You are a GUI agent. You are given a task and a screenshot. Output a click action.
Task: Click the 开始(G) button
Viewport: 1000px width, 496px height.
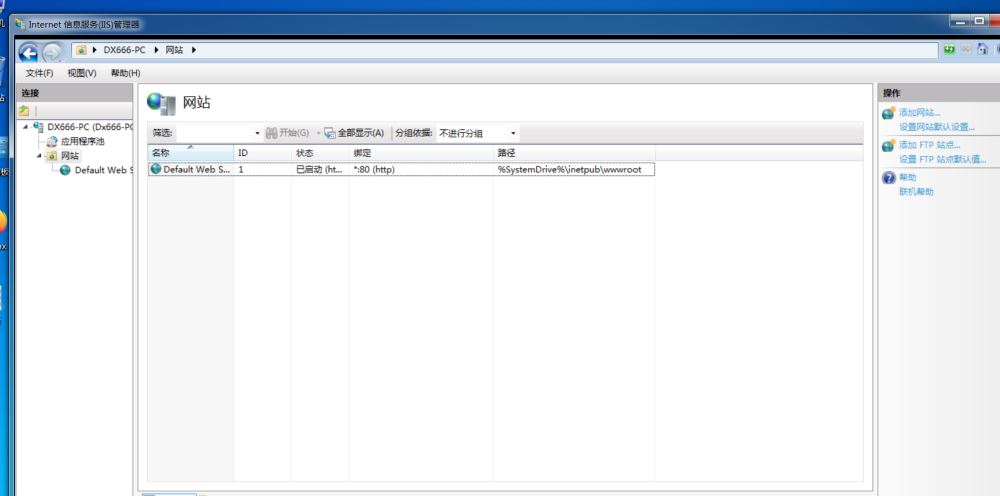(287, 133)
